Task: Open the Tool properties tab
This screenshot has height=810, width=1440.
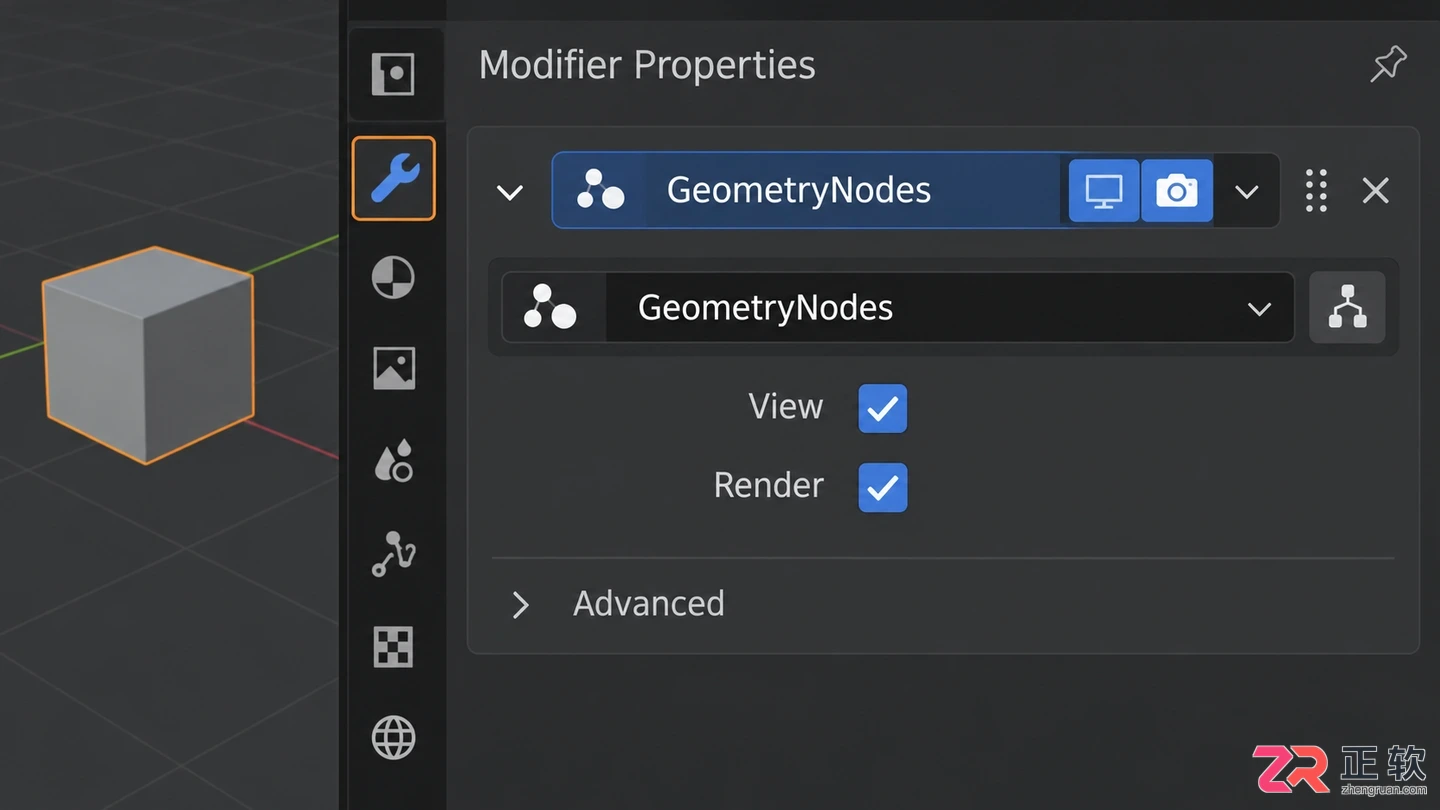Action: 393,75
